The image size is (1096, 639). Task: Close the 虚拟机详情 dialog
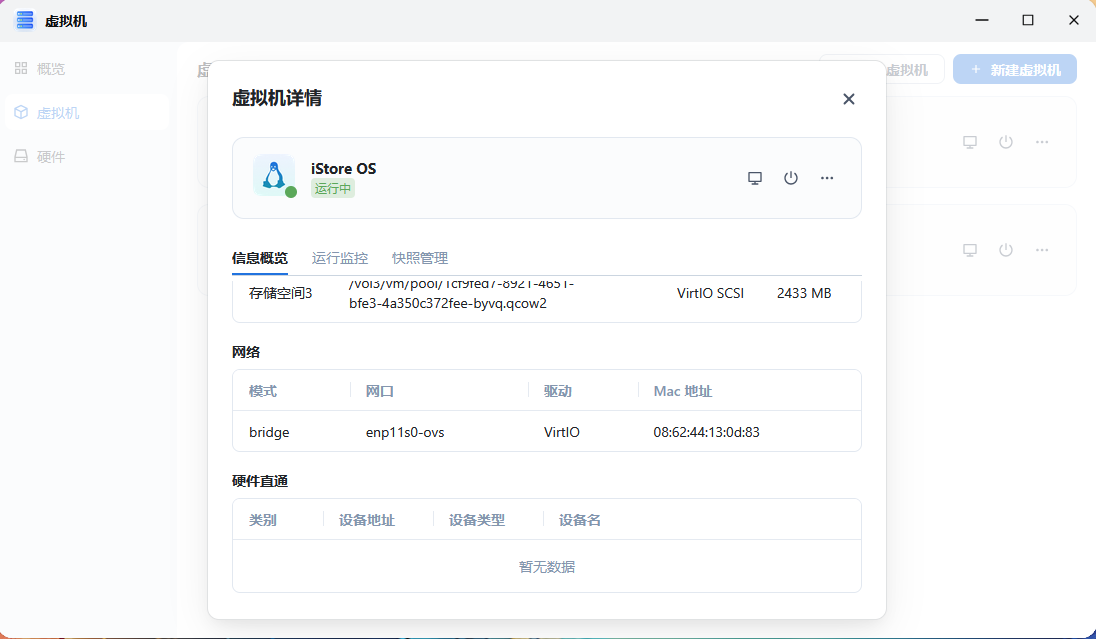(x=849, y=99)
